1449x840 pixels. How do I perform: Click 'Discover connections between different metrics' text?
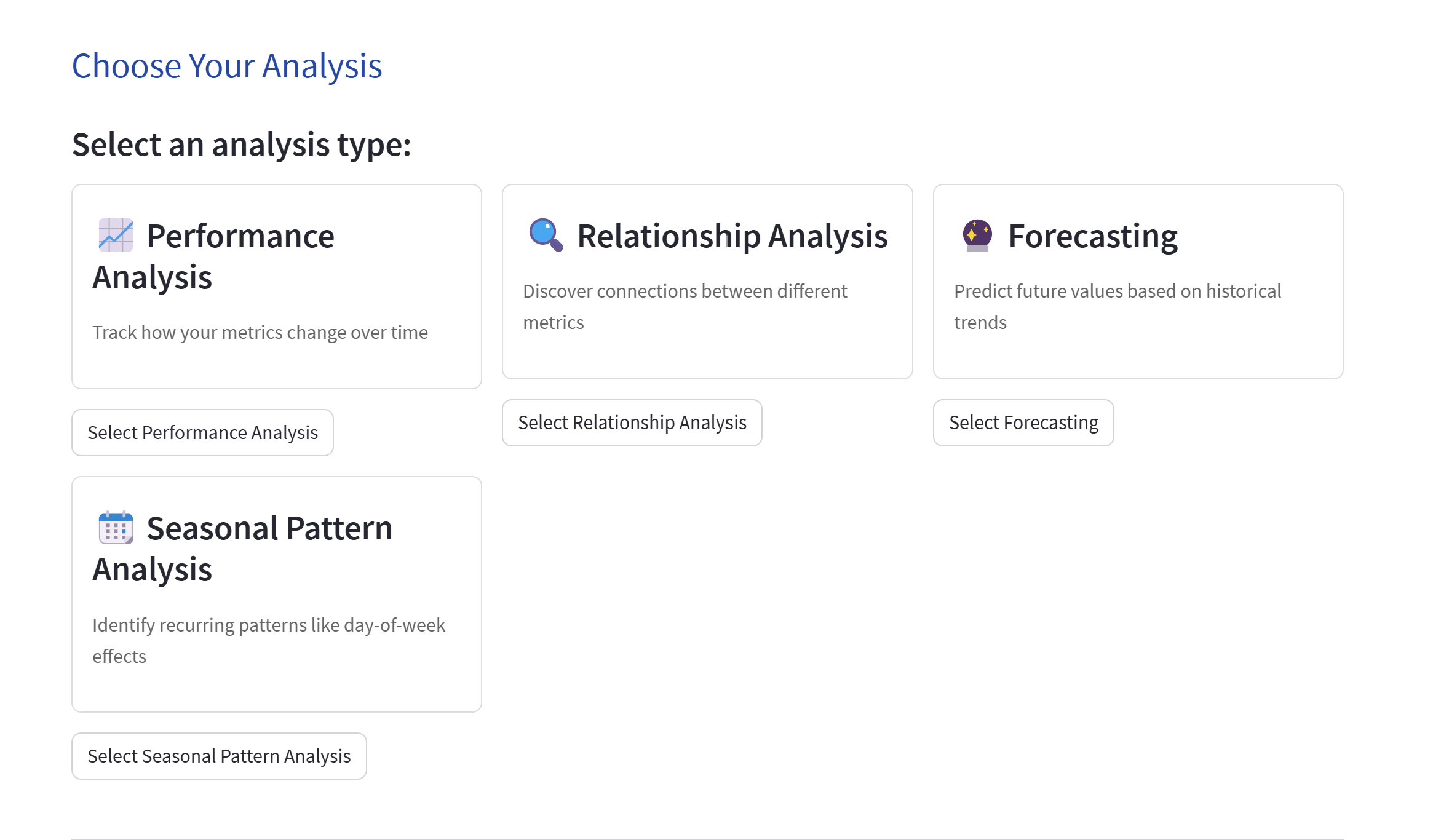click(x=685, y=291)
